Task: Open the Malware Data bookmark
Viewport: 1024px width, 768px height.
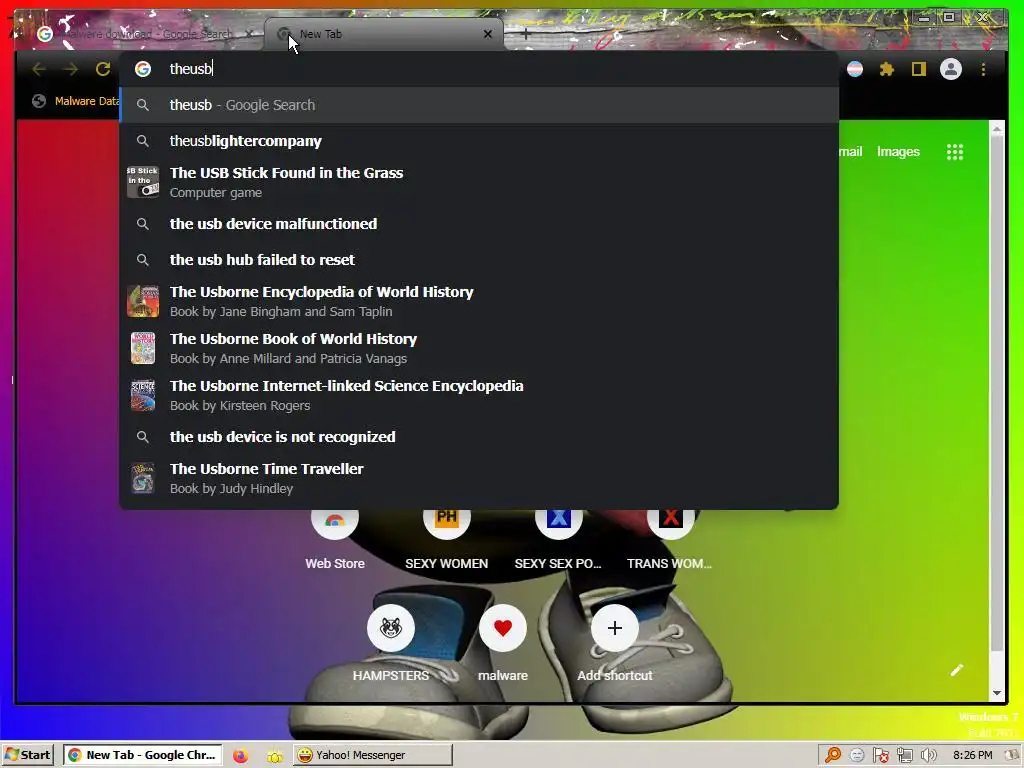Action: pyautogui.click(x=76, y=101)
